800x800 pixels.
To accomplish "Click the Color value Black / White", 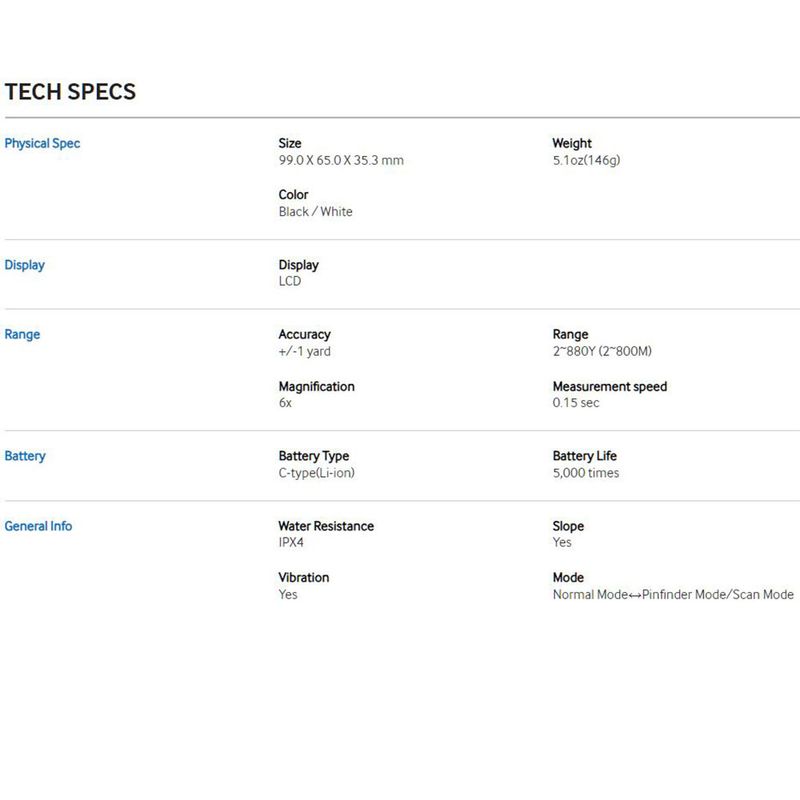I will 315,211.
